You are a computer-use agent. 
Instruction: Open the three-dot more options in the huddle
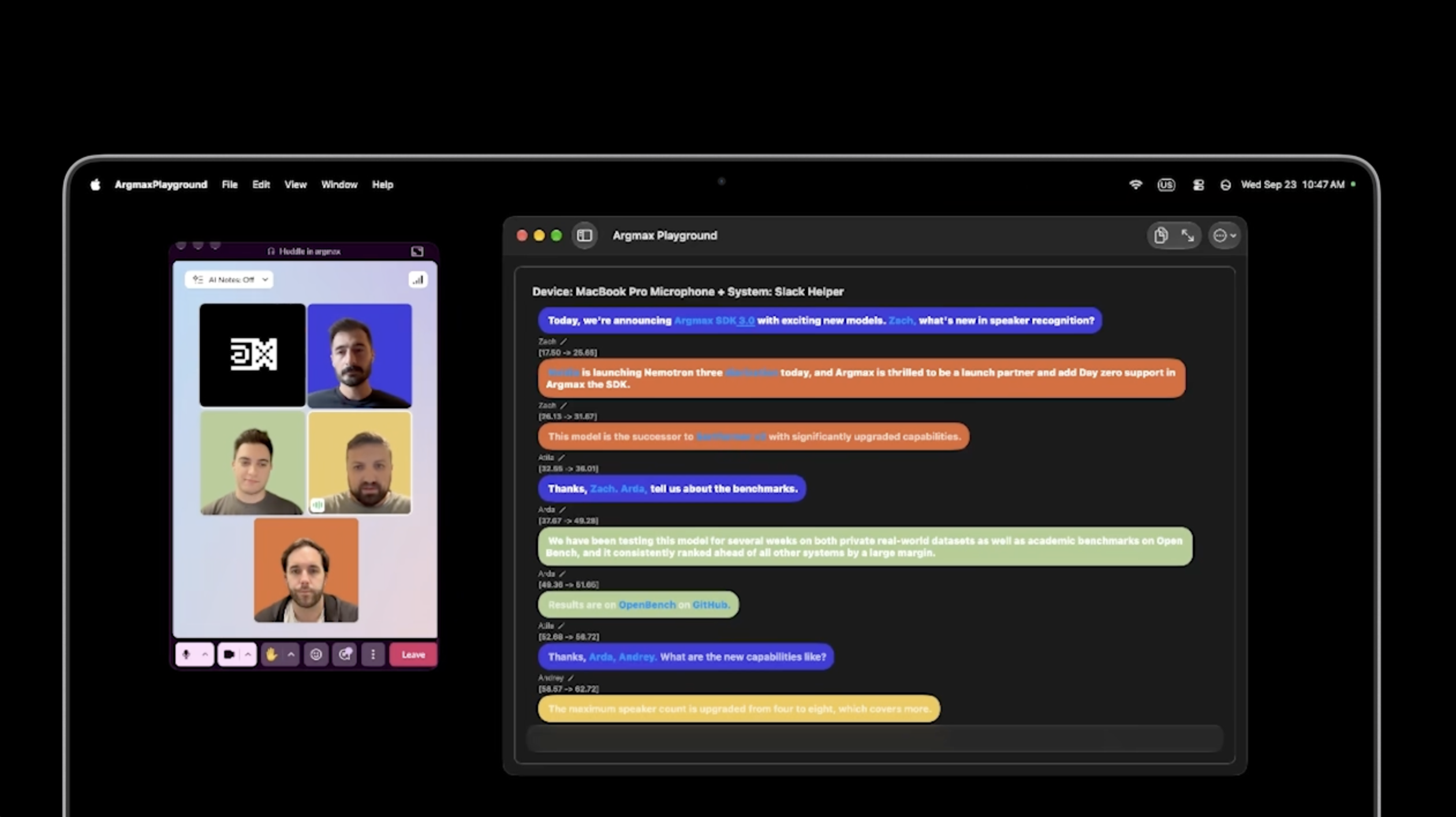373,654
